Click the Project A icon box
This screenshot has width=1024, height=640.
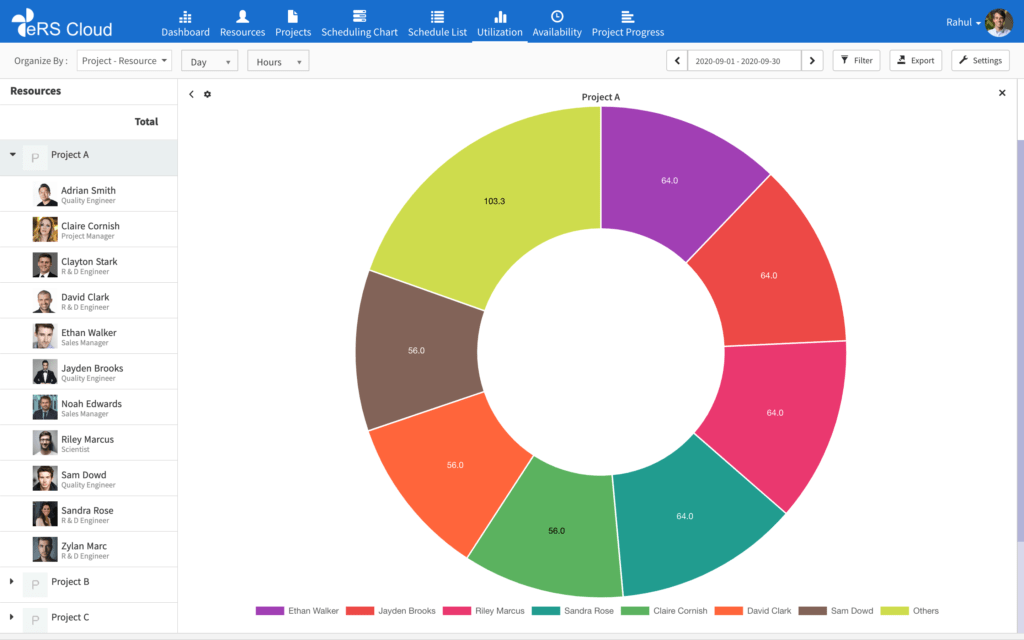pyautogui.click(x=35, y=157)
